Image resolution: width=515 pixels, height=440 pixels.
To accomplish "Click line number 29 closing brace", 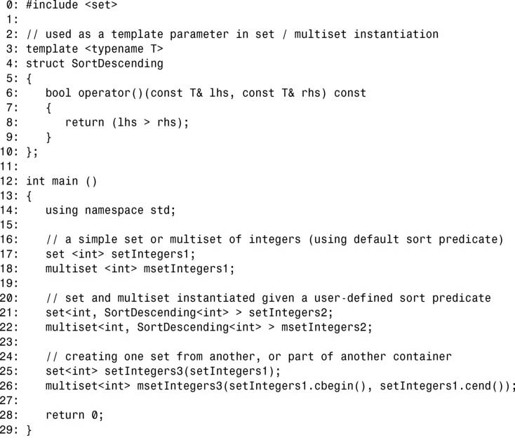I will pos(16,430).
